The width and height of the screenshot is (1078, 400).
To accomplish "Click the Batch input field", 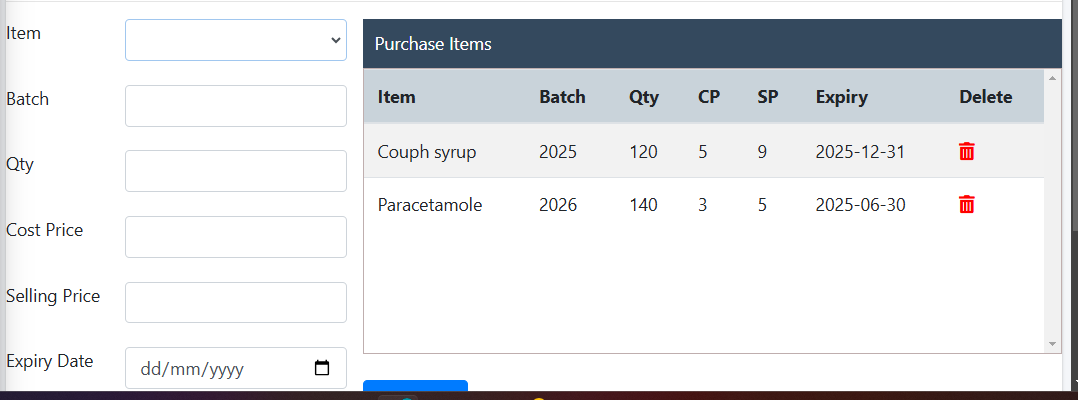I will [x=235, y=106].
